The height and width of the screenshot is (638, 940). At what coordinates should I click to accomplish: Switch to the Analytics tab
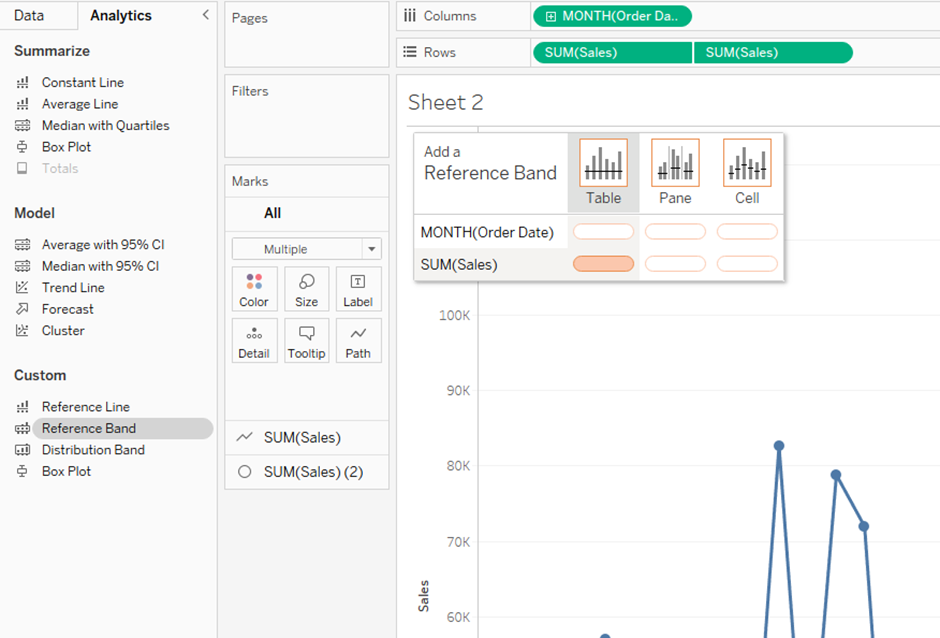pos(121,15)
